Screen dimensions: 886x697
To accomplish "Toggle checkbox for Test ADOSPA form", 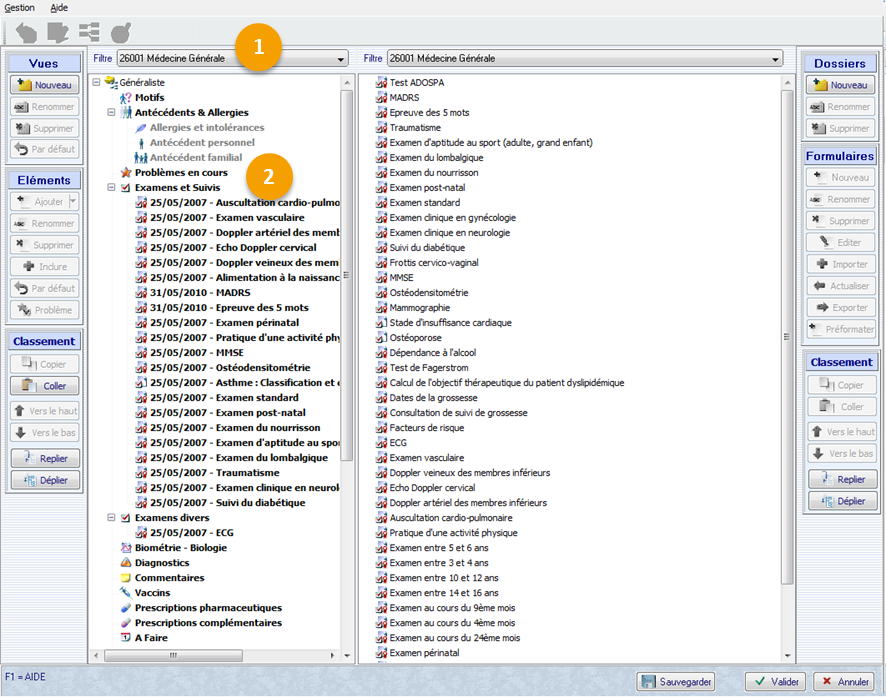I will click(x=380, y=83).
